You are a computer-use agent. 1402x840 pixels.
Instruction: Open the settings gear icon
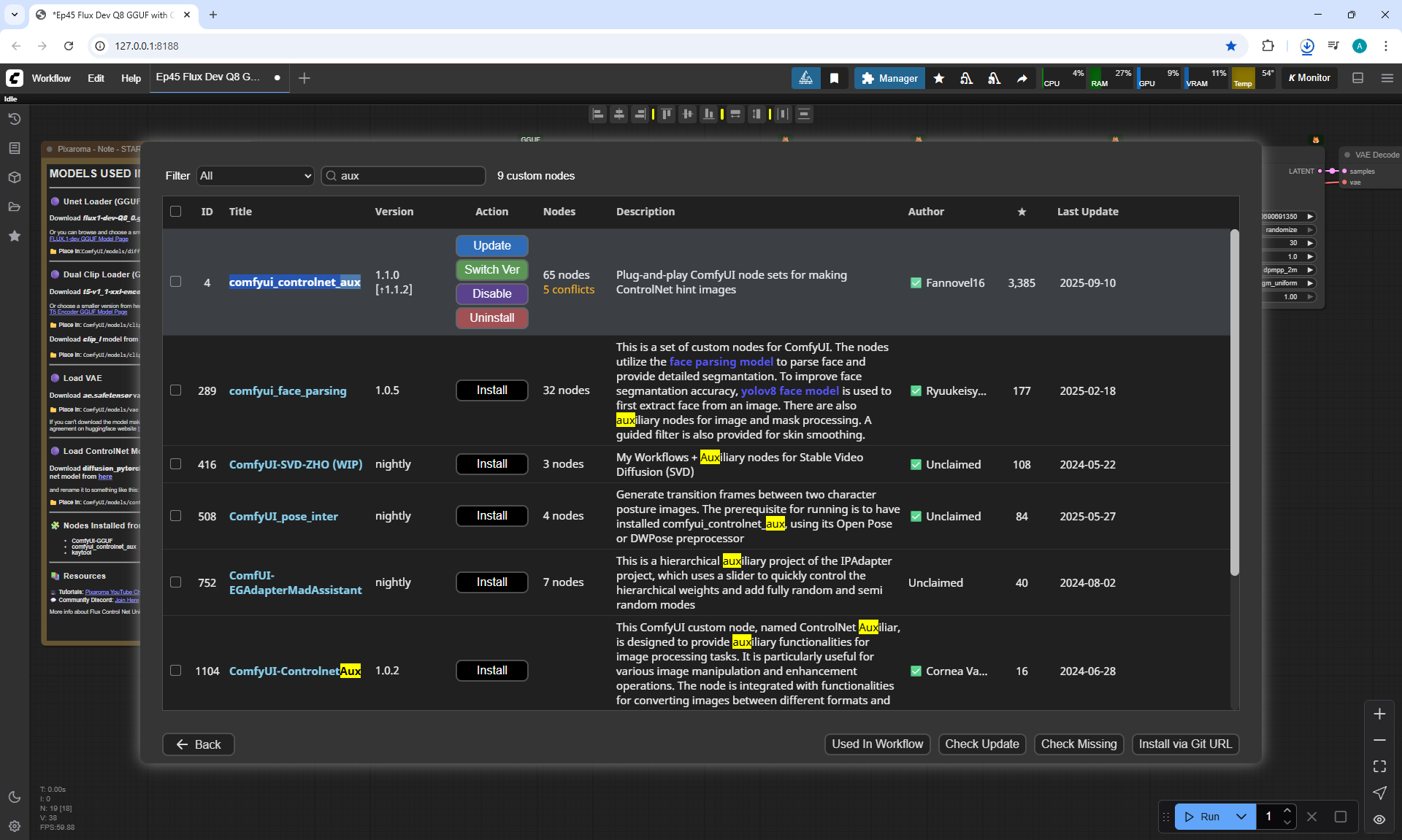pos(15,826)
